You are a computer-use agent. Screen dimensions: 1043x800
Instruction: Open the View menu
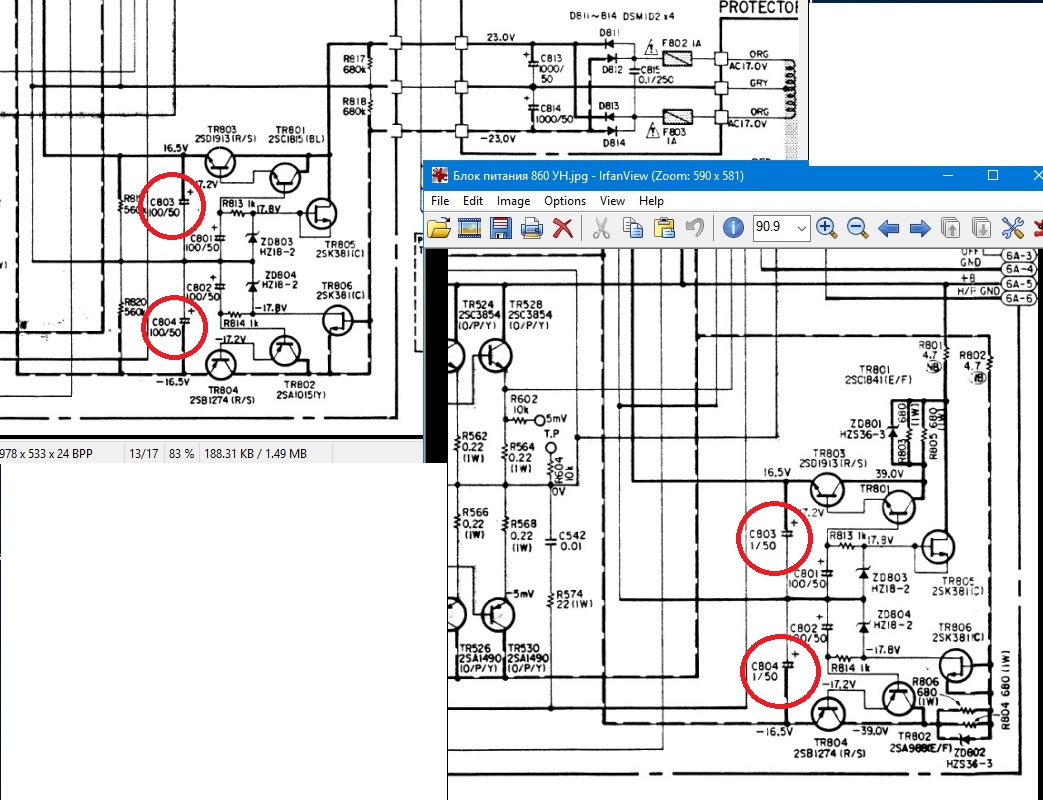click(612, 201)
